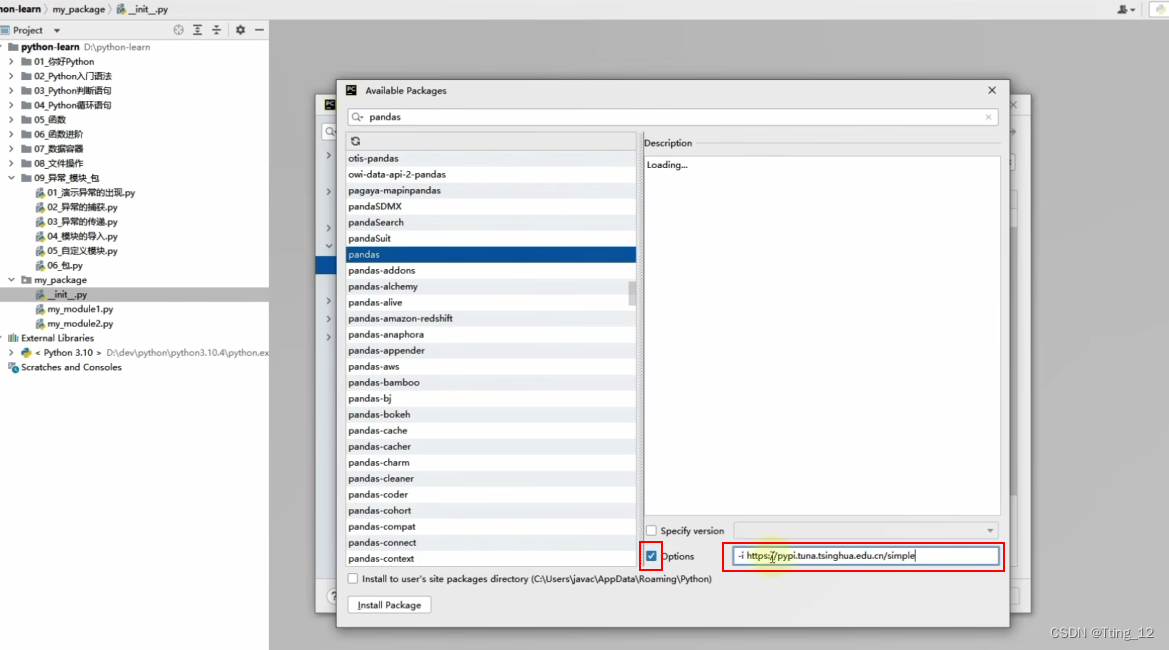Screen dimensions: 1169x650
Task: Click the Install Package button
Action: pyautogui.click(x=389, y=605)
